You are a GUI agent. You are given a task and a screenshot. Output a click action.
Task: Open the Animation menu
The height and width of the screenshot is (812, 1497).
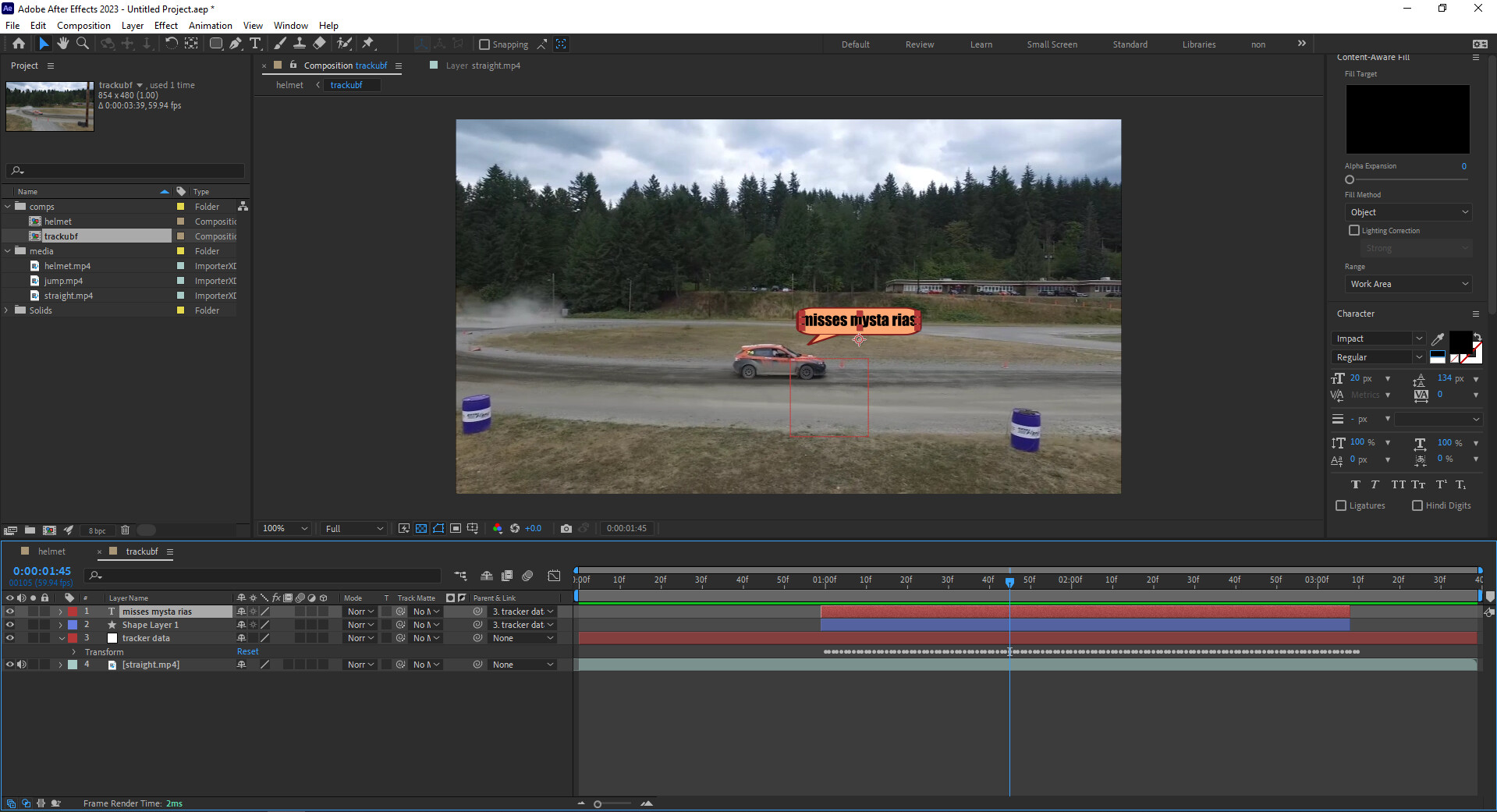click(210, 25)
